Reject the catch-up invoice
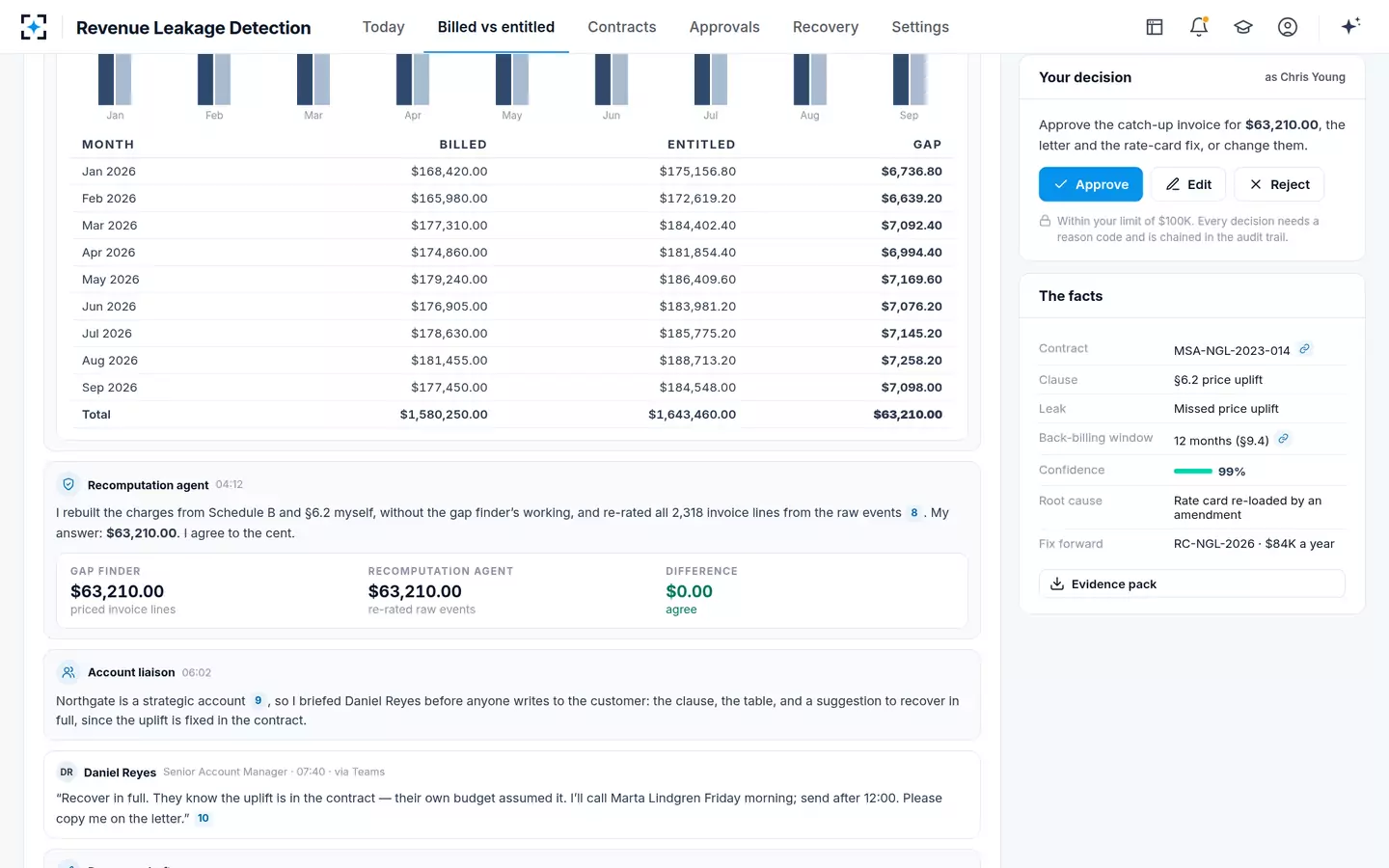Image resolution: width=1389 pixels, height=868 pixels. pos(1279,184)
